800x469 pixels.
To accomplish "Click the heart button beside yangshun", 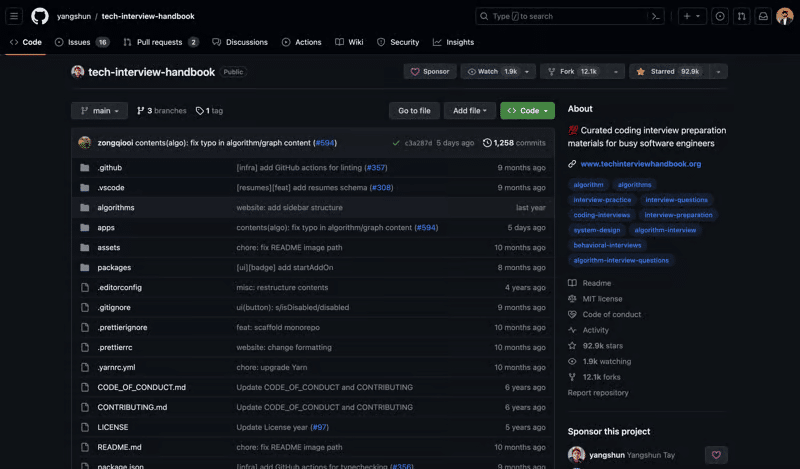I will point(716,455).
